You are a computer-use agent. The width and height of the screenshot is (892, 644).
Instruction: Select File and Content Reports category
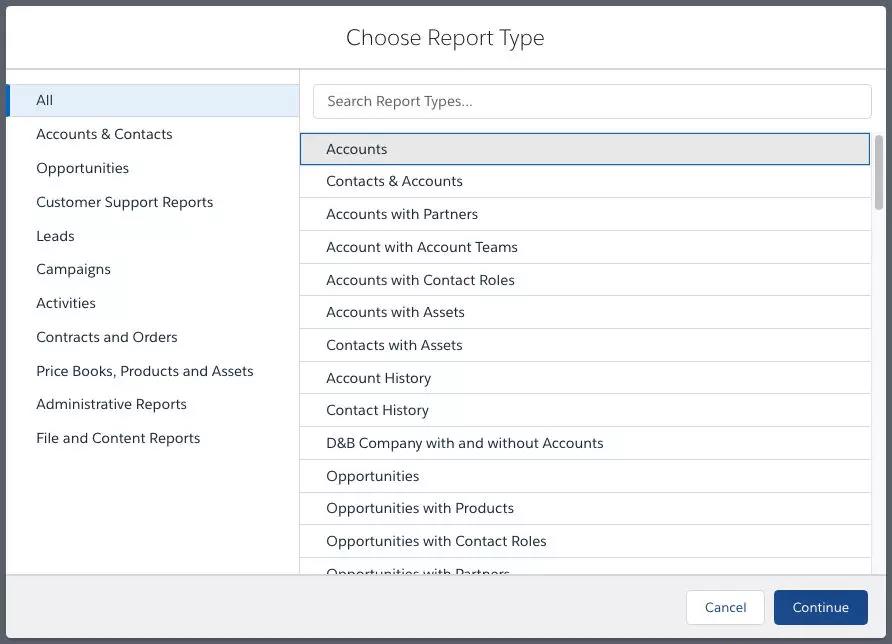click(118, 438)
